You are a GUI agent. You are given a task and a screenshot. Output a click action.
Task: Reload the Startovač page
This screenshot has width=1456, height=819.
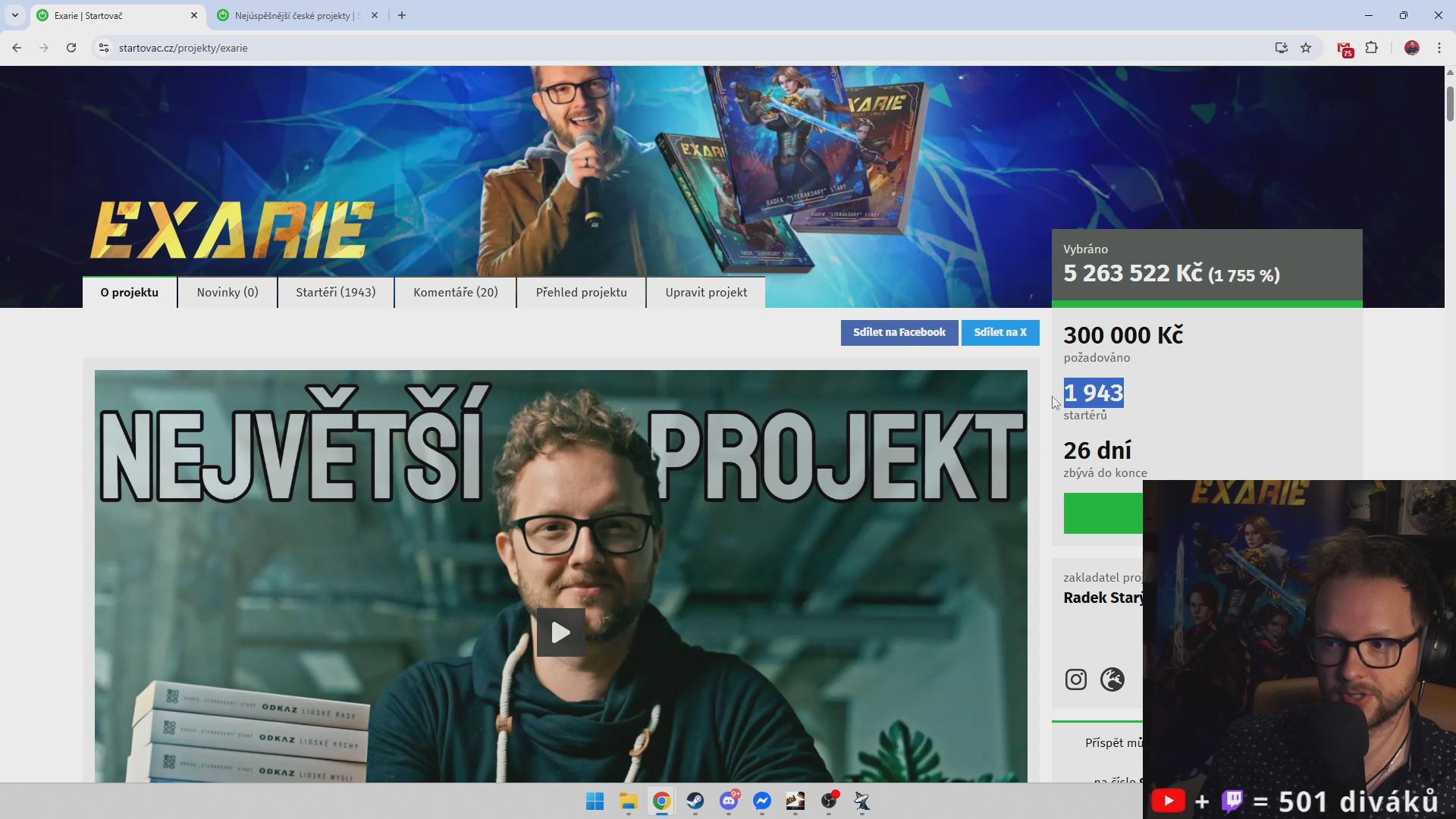[x=71, y=48]
